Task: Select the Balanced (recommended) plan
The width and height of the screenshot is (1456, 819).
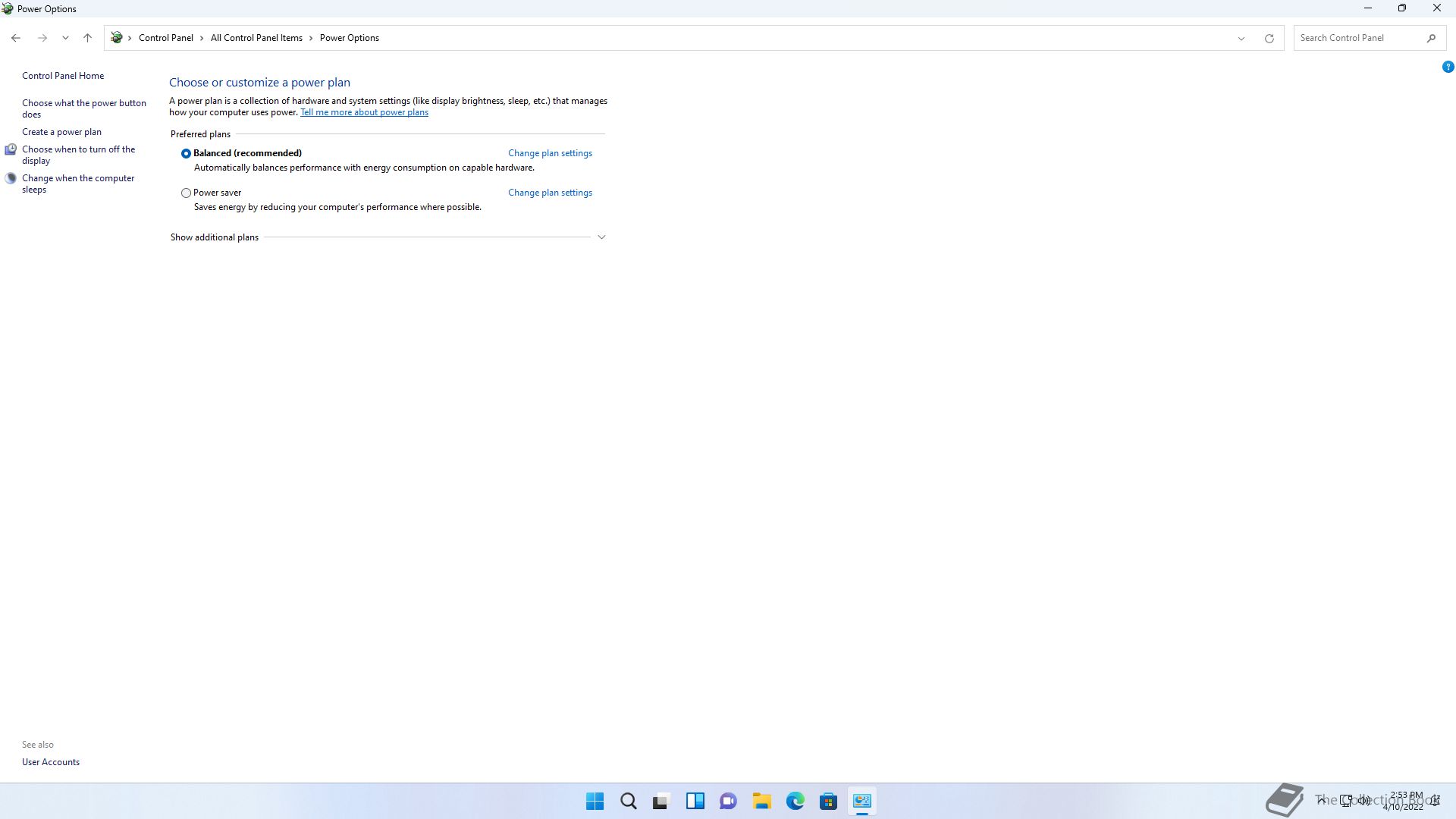Action: pos(186,153)
